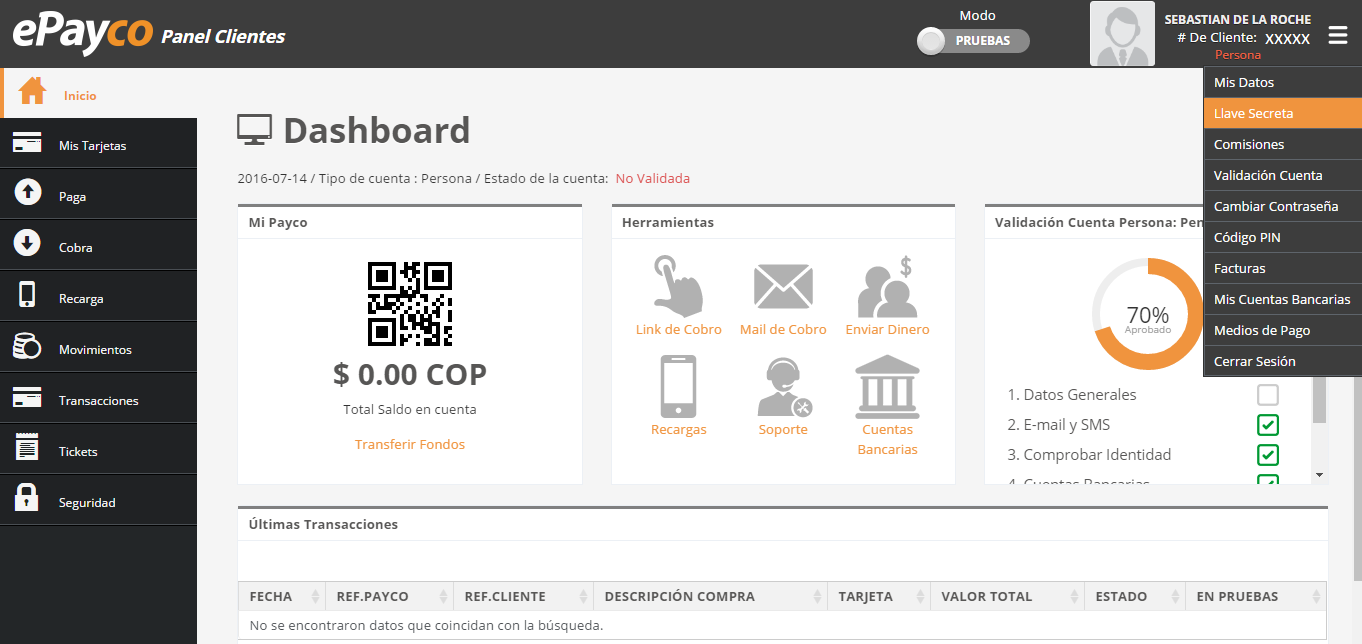Click the Mi Payco QR code
The width and height of the screenshot is (1362, 644).
(410, 304)
